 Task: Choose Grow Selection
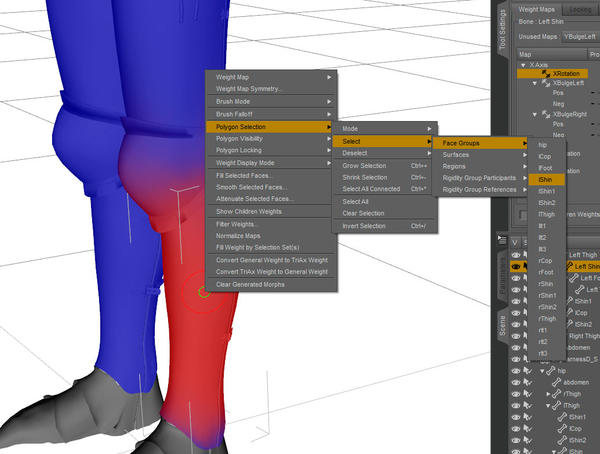pos(385,166)
